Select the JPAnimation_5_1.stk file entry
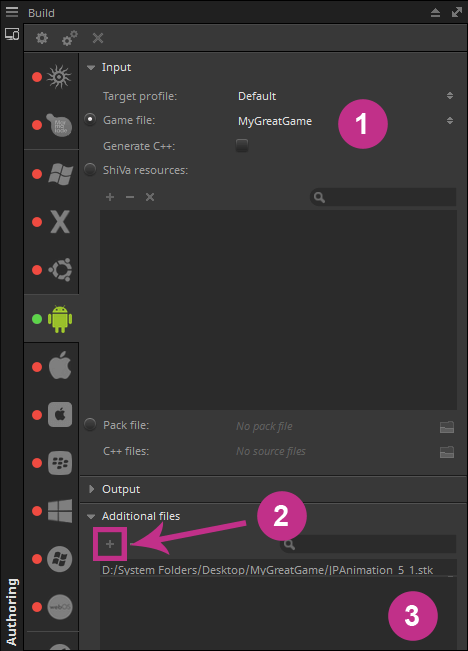Screen dimensions: 468x651 [267, 570]
